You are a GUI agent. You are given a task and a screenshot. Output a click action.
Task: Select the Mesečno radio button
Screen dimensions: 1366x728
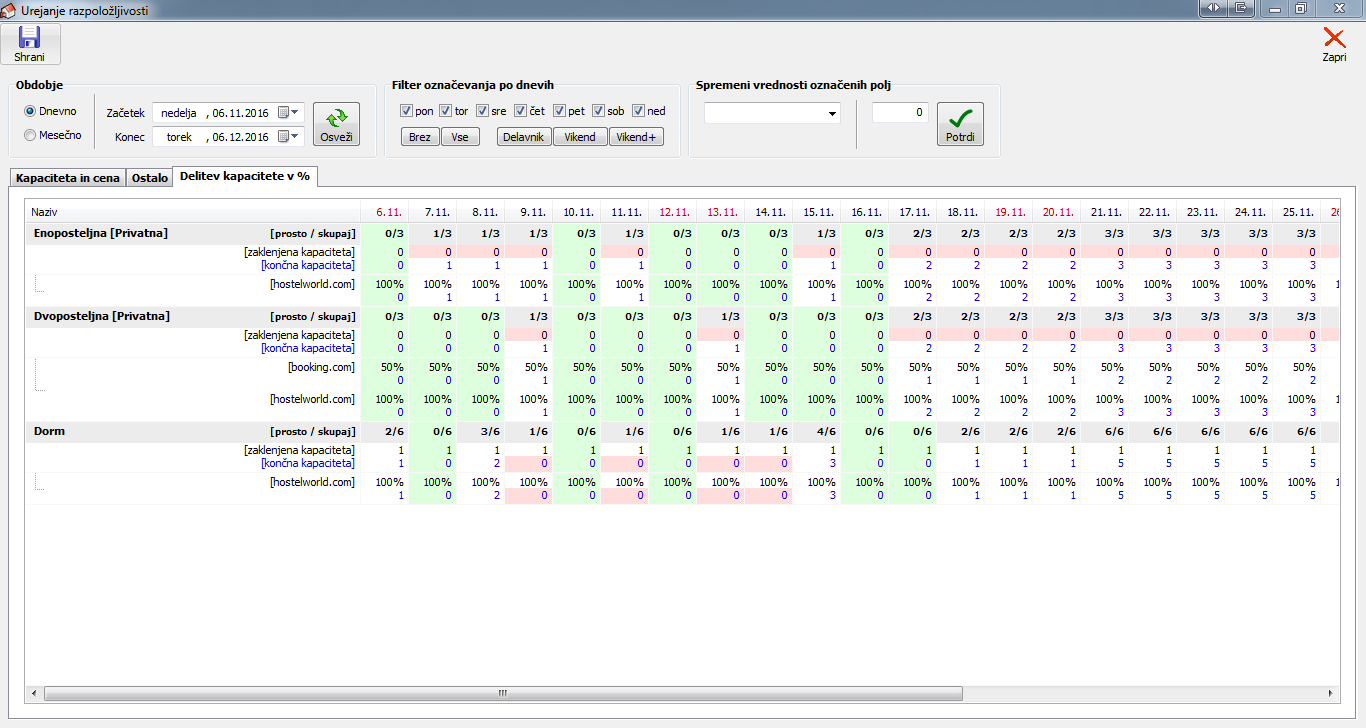[x=30, y=135]
